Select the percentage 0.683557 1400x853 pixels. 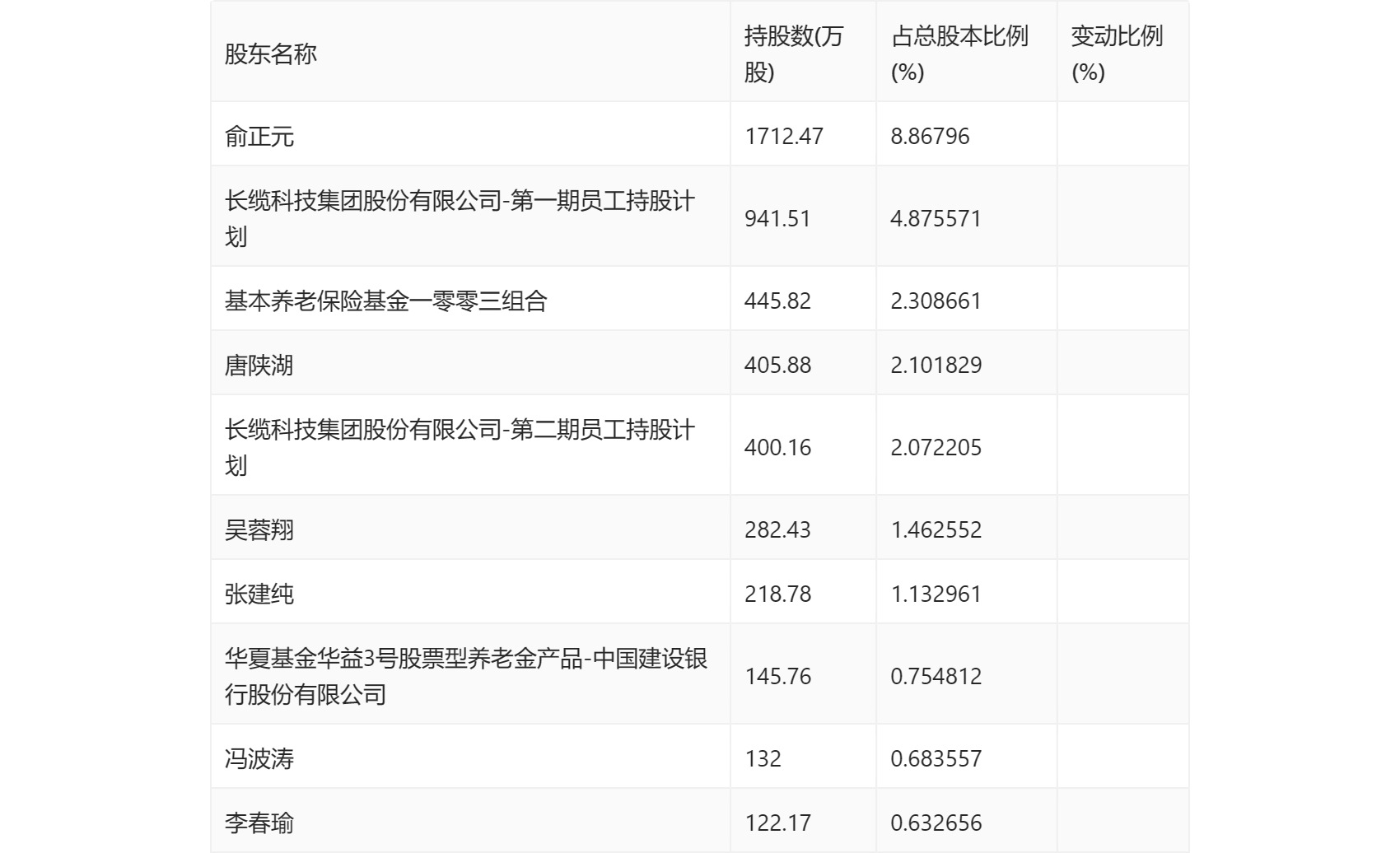pyautogui.click(x=936, y=759)
